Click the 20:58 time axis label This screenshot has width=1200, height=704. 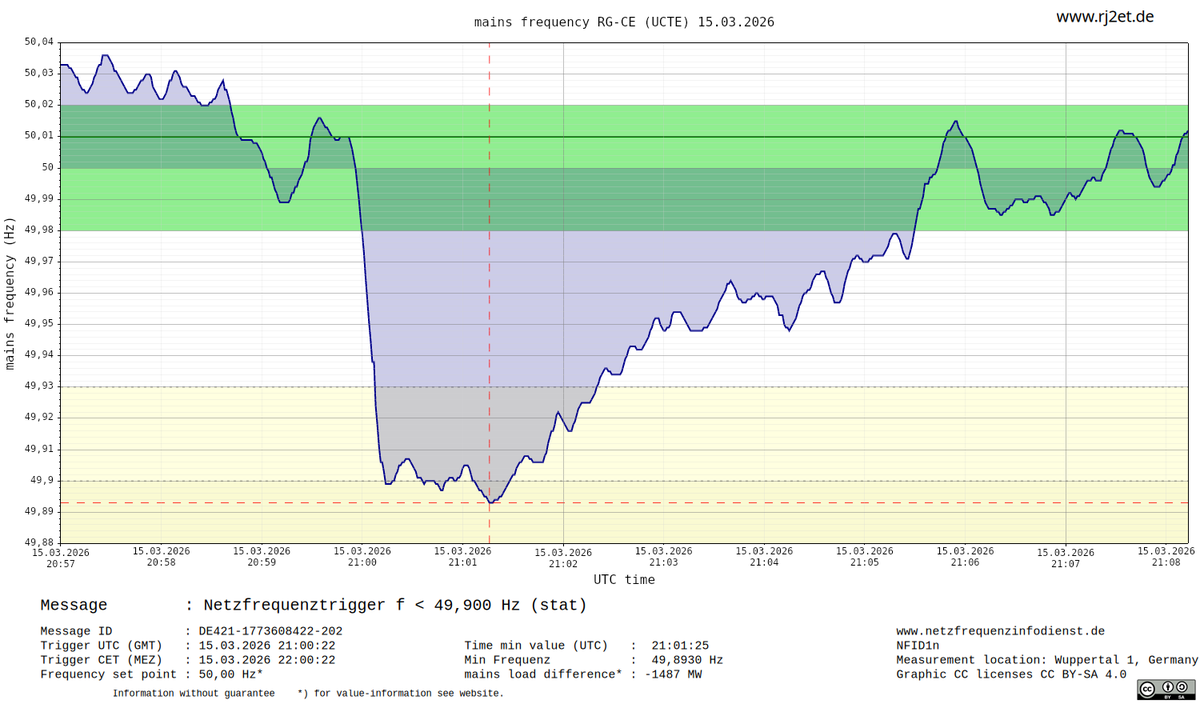(161, 556)
